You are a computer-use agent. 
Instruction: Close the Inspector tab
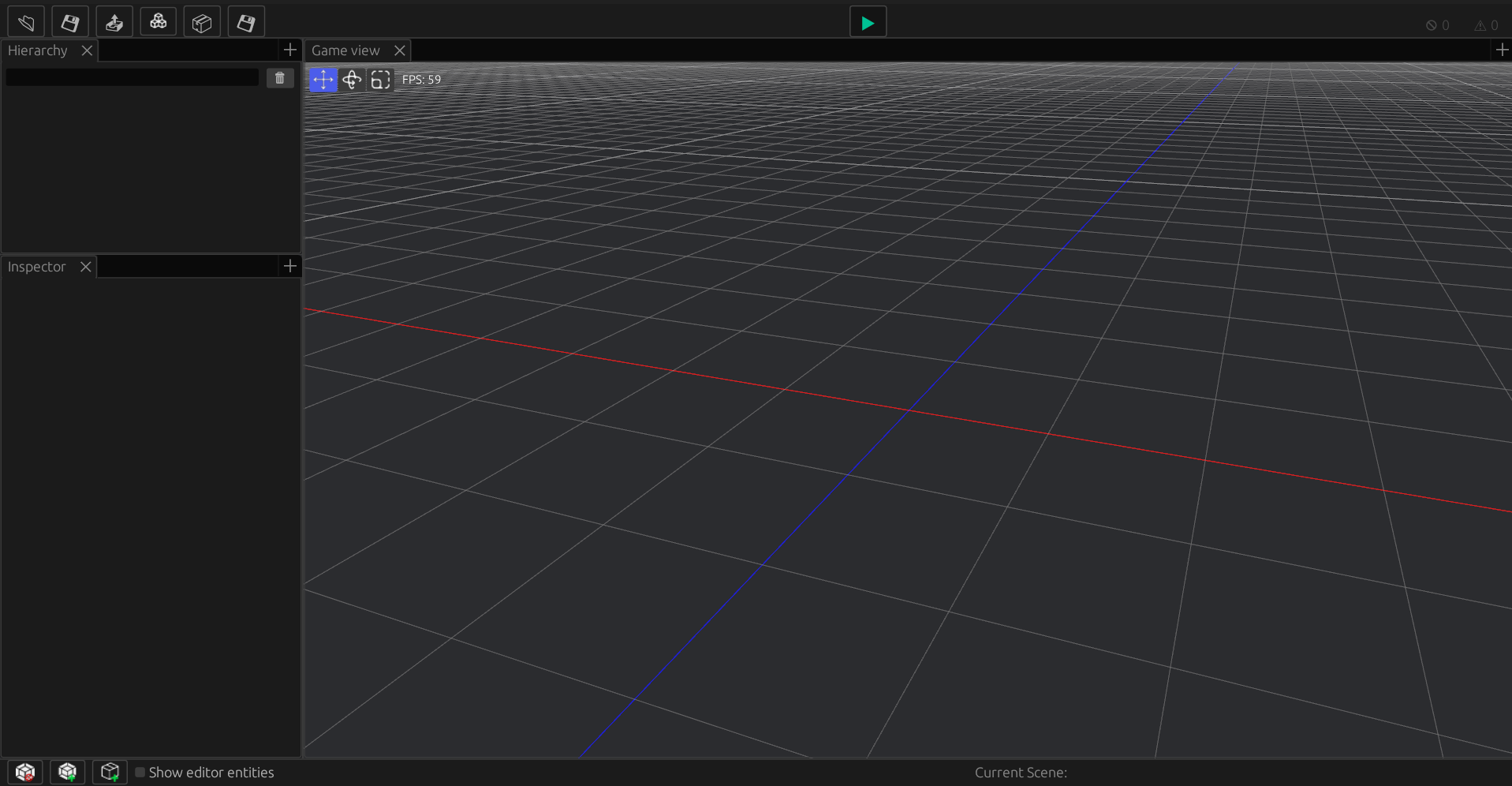point(86,267)
